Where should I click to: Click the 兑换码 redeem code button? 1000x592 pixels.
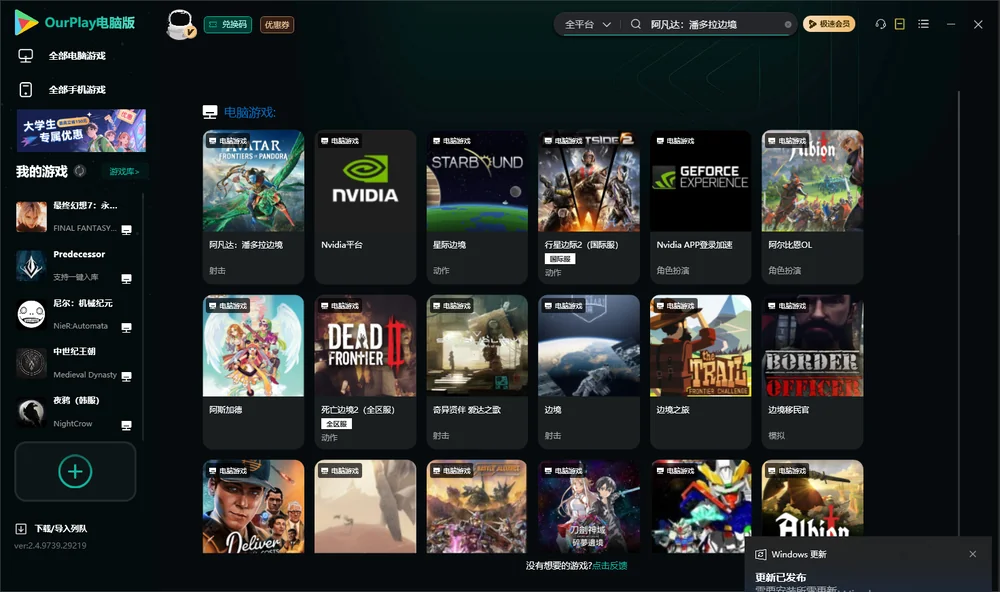click(x=228, y=25)
